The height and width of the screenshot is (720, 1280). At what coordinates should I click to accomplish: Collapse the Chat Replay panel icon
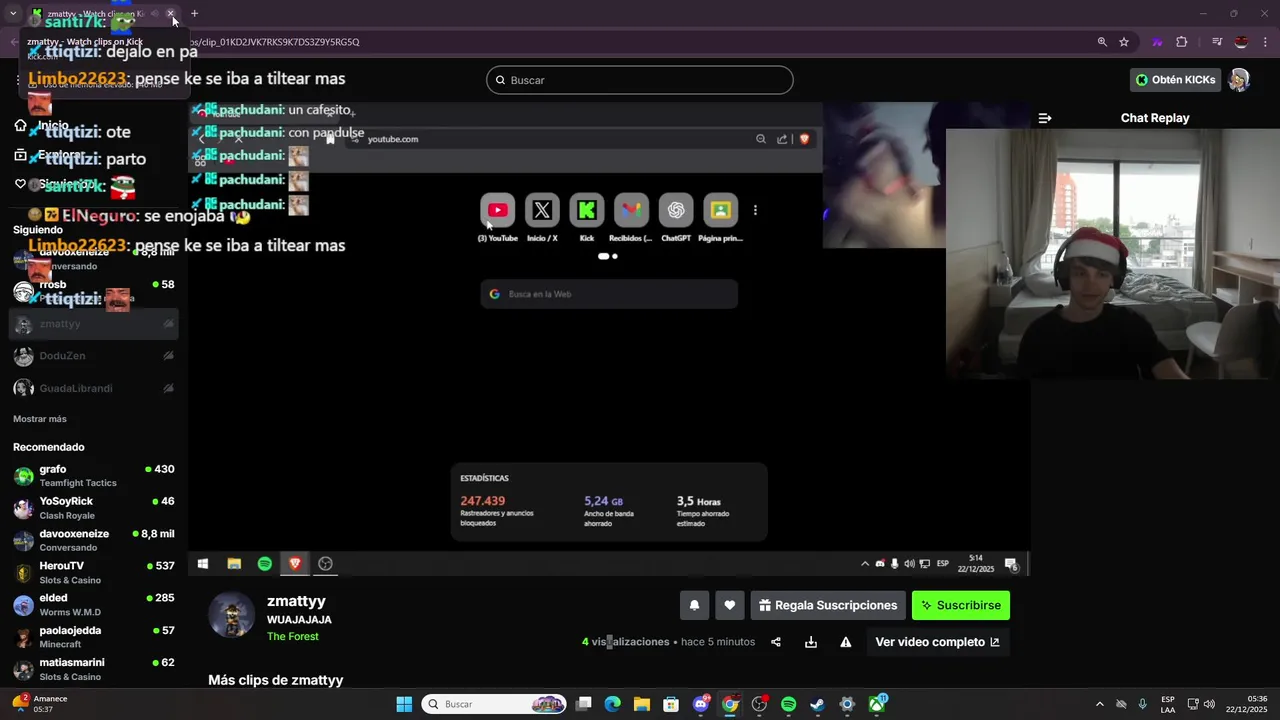click(x=1044, y=118)
